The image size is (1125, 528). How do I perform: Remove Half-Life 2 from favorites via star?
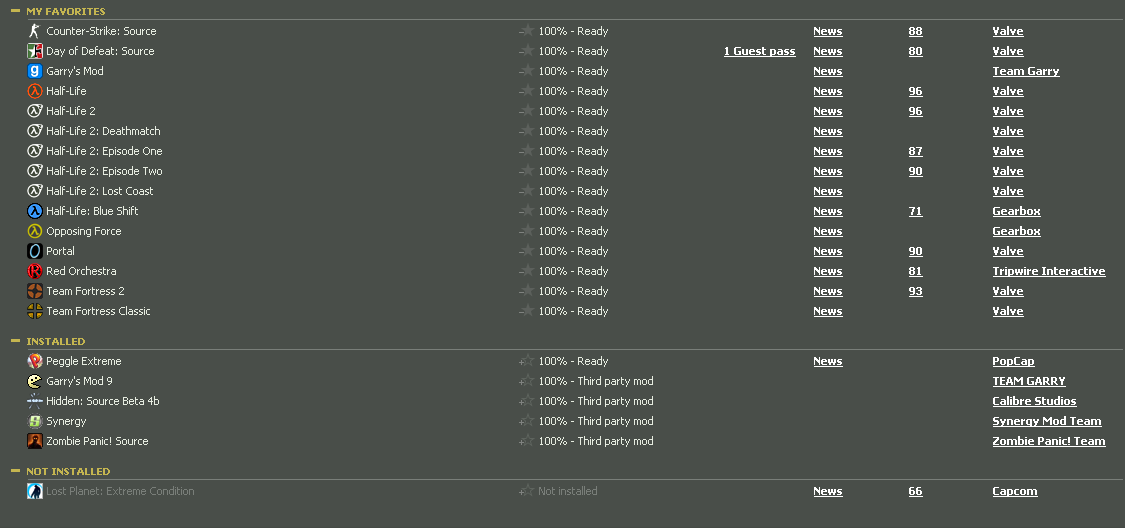click(526, 110)
